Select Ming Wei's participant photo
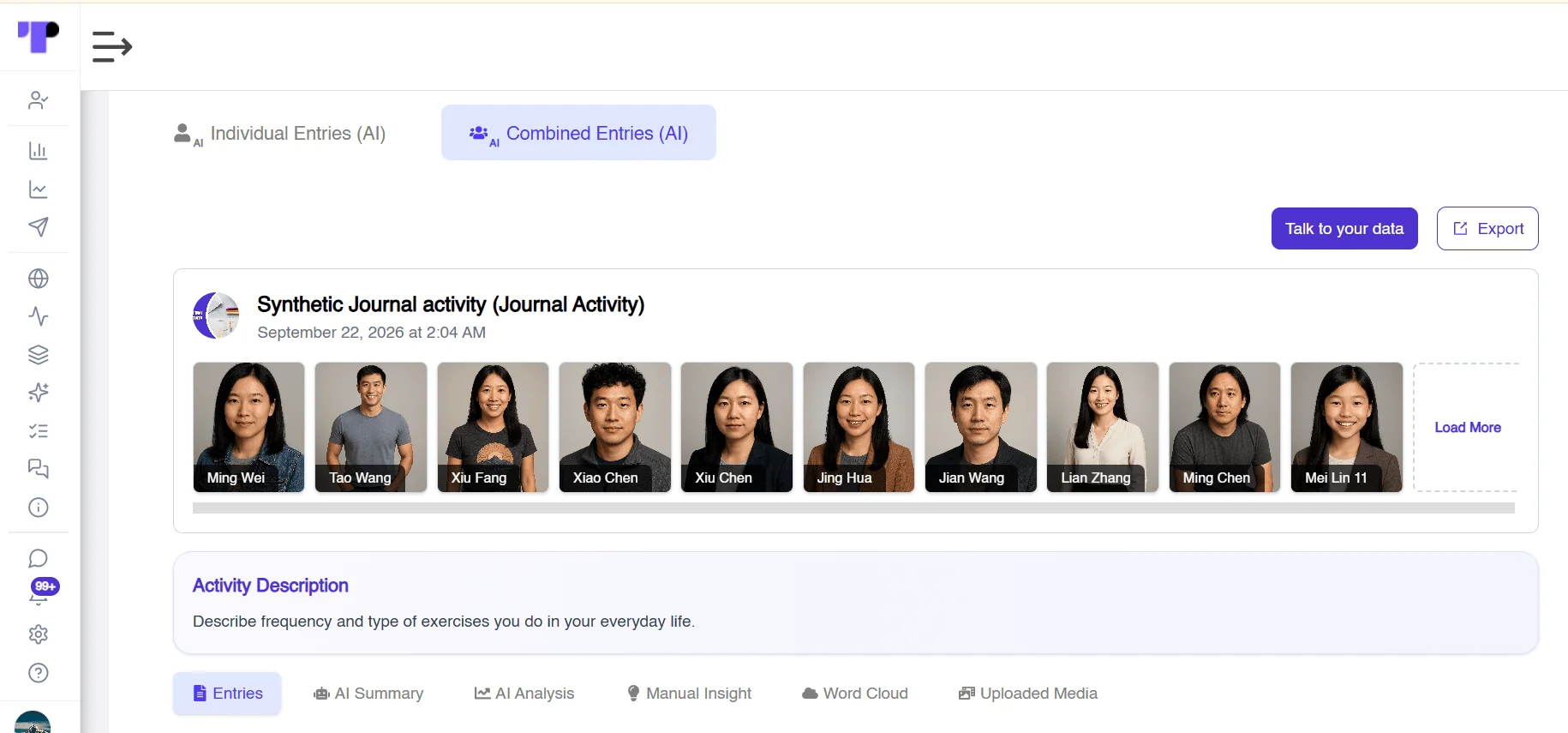The height and width of the screenshot is (733, 1568). coord(248,427)
